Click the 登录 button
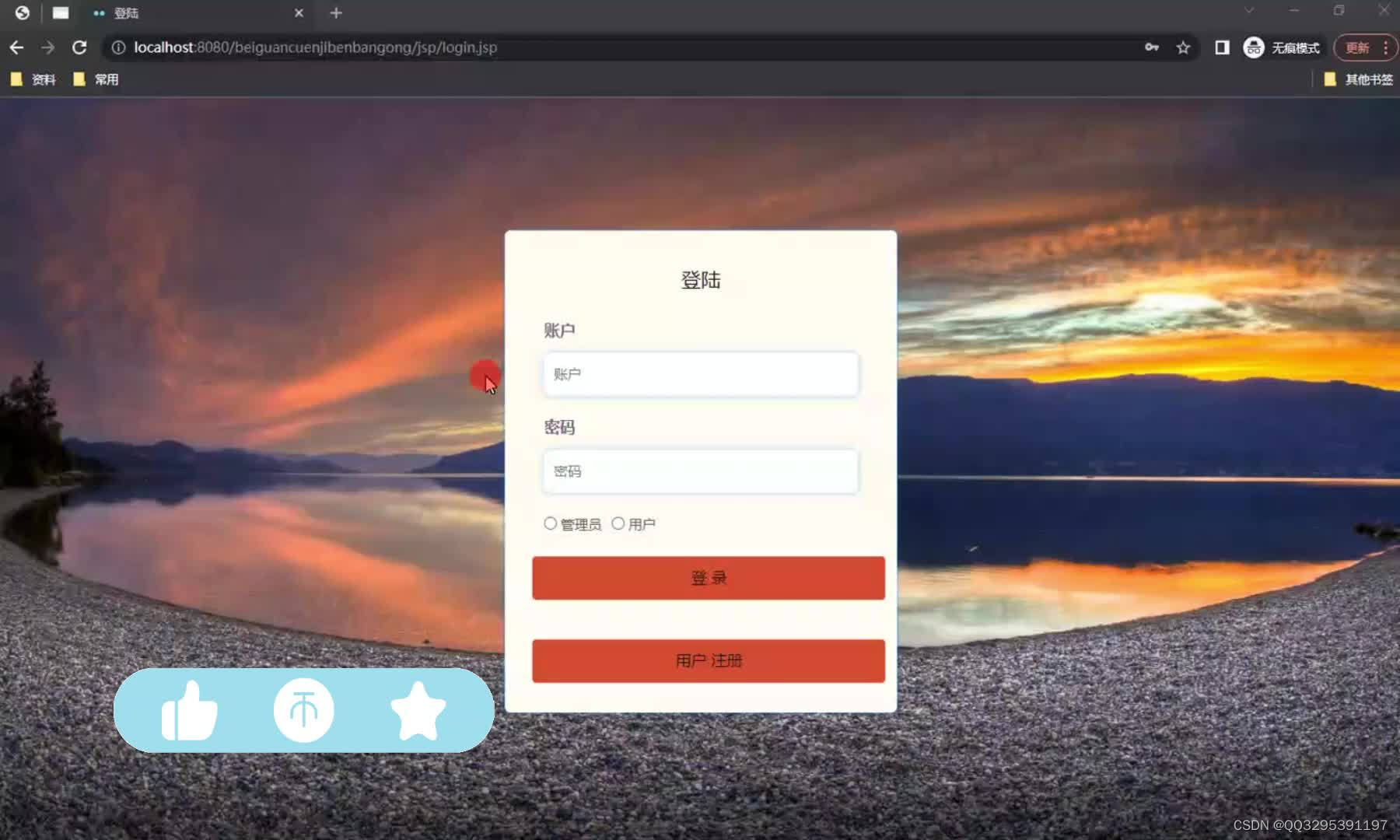The height and width of the screenshot is (840, 1400). [x=709, y=578]
